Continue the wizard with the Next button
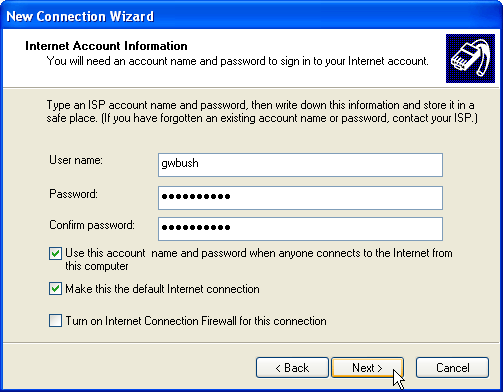 (x=368, y=368)
